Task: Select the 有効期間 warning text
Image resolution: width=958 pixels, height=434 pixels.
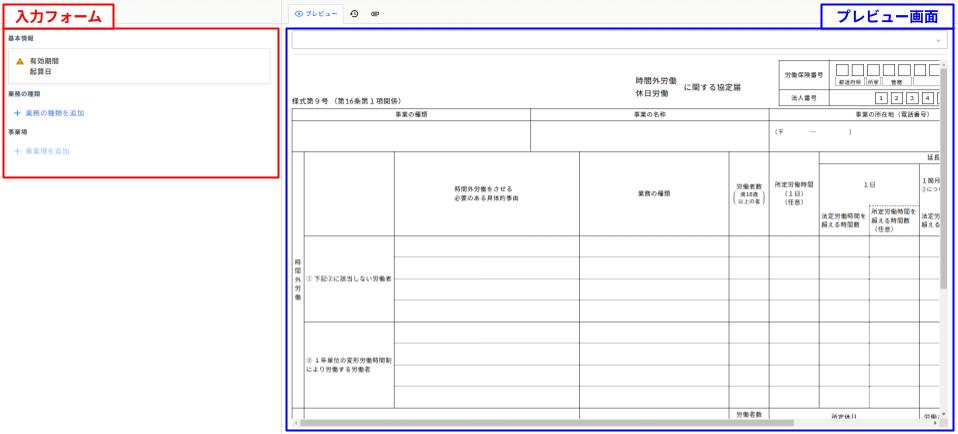Action: tap(44, 61)
